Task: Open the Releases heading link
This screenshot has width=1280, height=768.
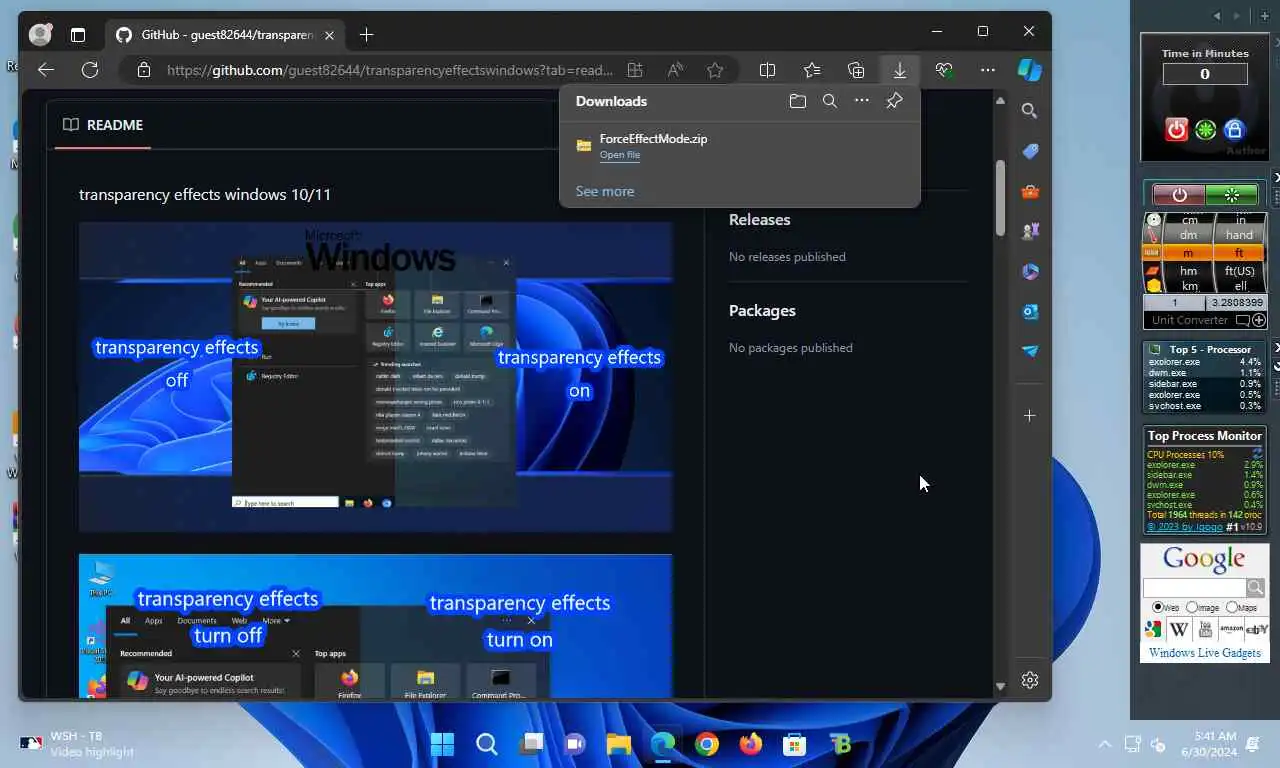Action: [760, 220]
